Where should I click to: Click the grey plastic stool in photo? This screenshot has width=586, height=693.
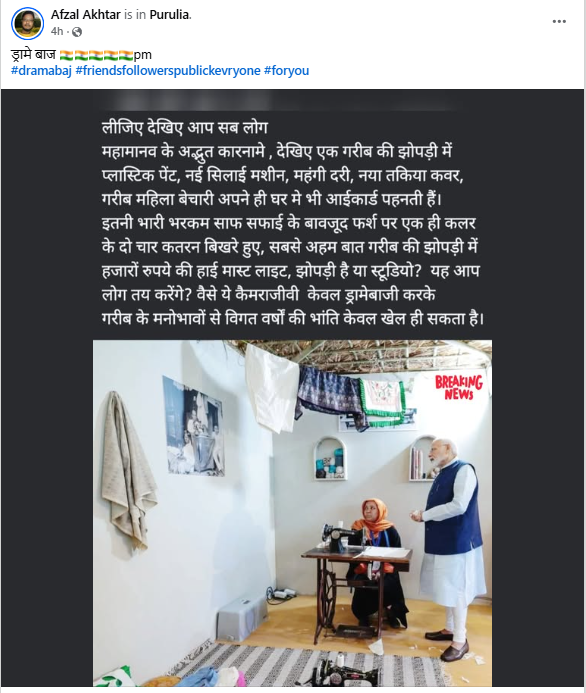pyautogui.click(x=243, y=617)
